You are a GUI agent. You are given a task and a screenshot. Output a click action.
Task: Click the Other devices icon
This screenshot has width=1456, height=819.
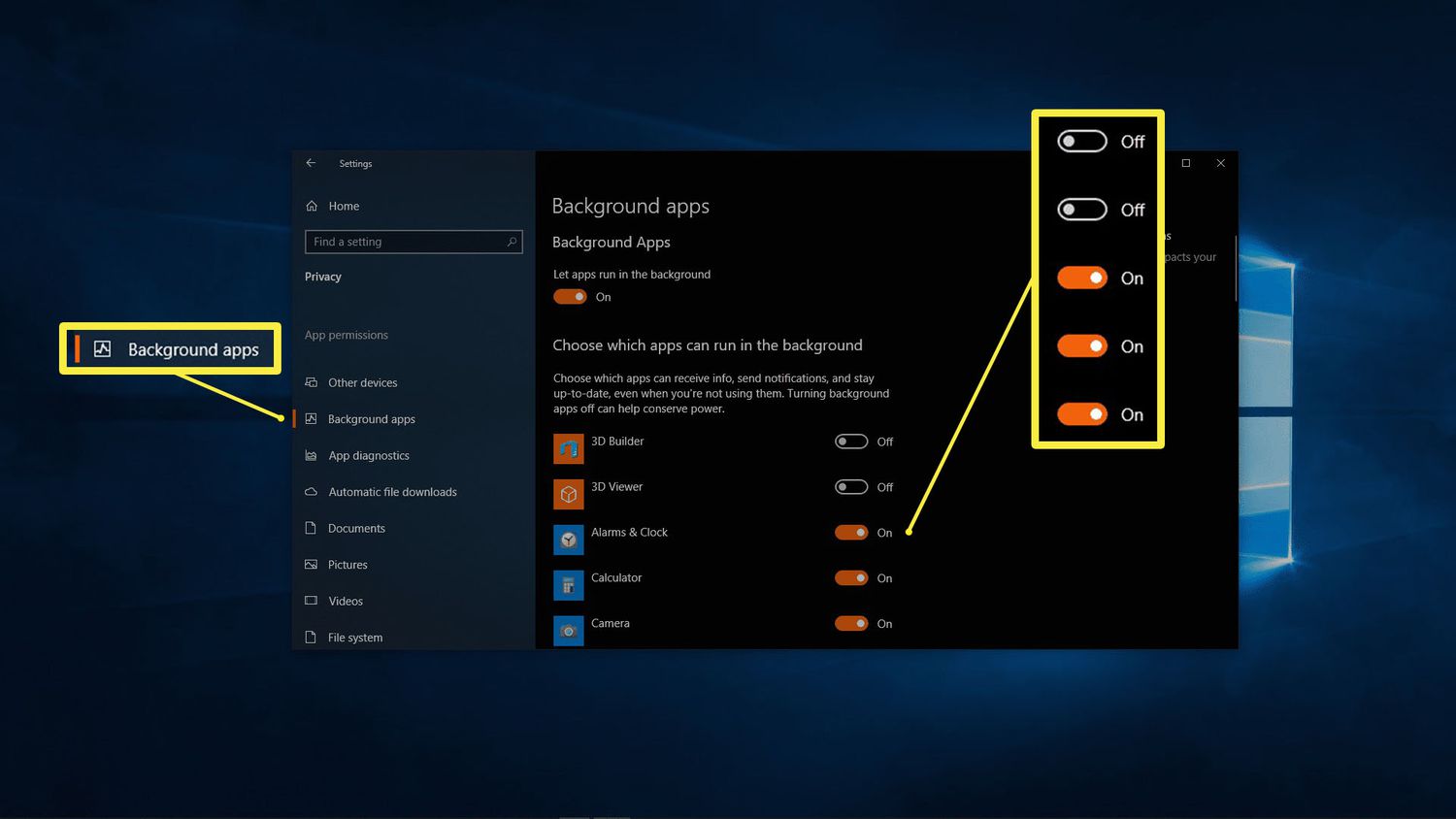coord(312,382)
